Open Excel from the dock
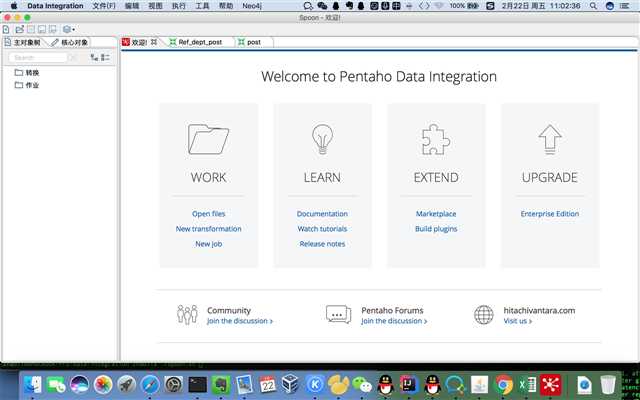This screenshot has height=400, width=640. (527, 384)
